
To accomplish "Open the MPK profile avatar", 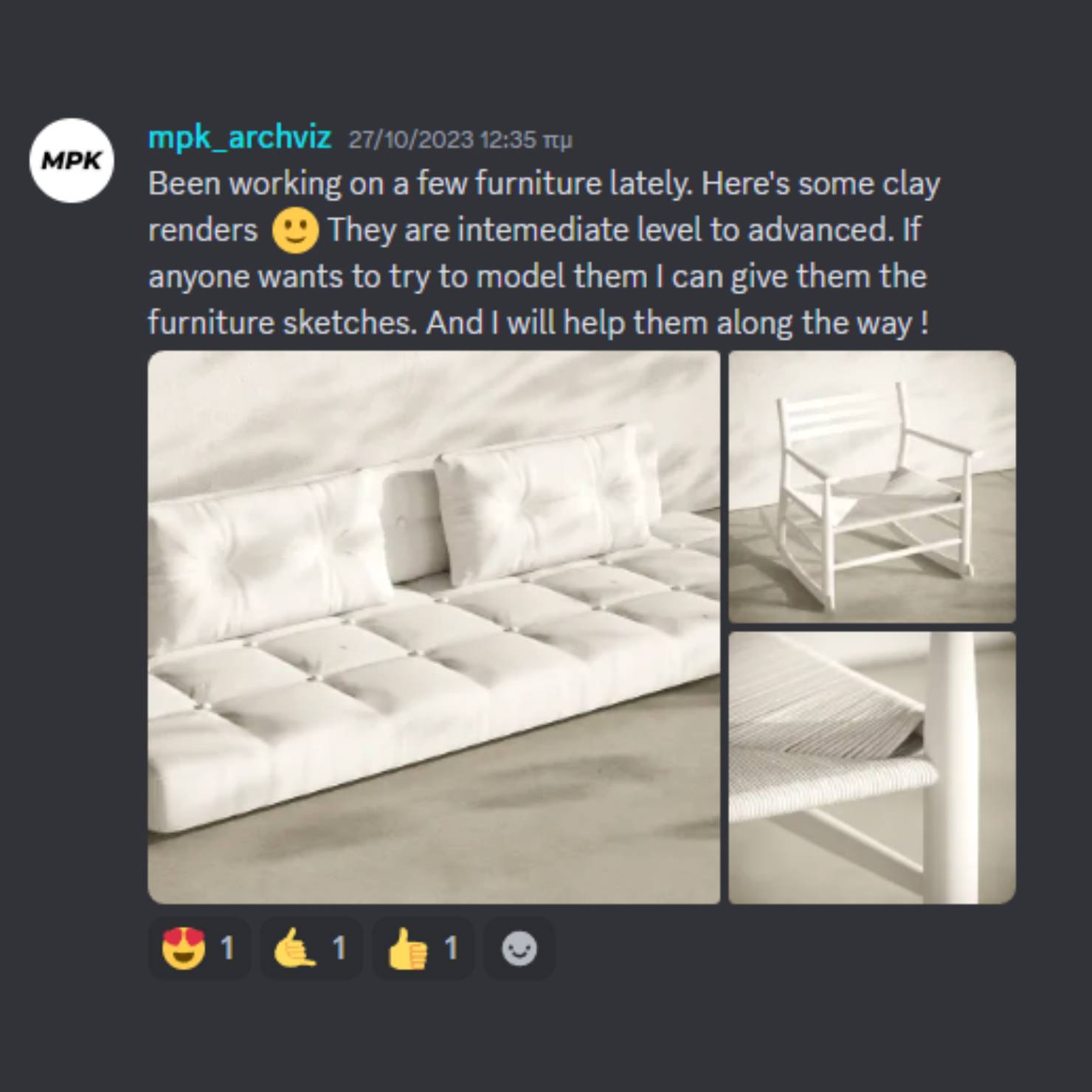I will pyautogui.click(x=72, y=160).
